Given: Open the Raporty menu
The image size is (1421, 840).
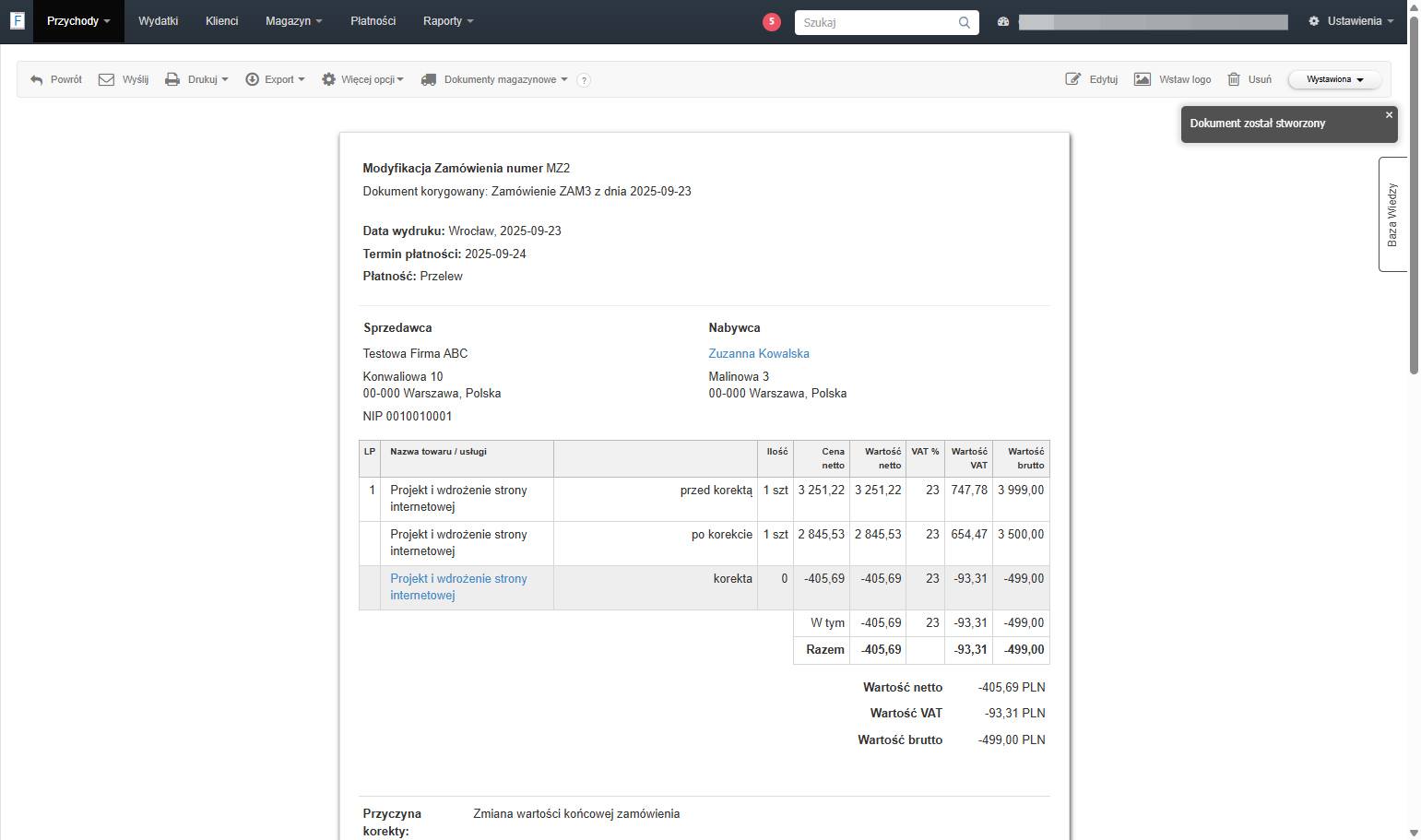Looking at the screenshot, I should point(448,21).
